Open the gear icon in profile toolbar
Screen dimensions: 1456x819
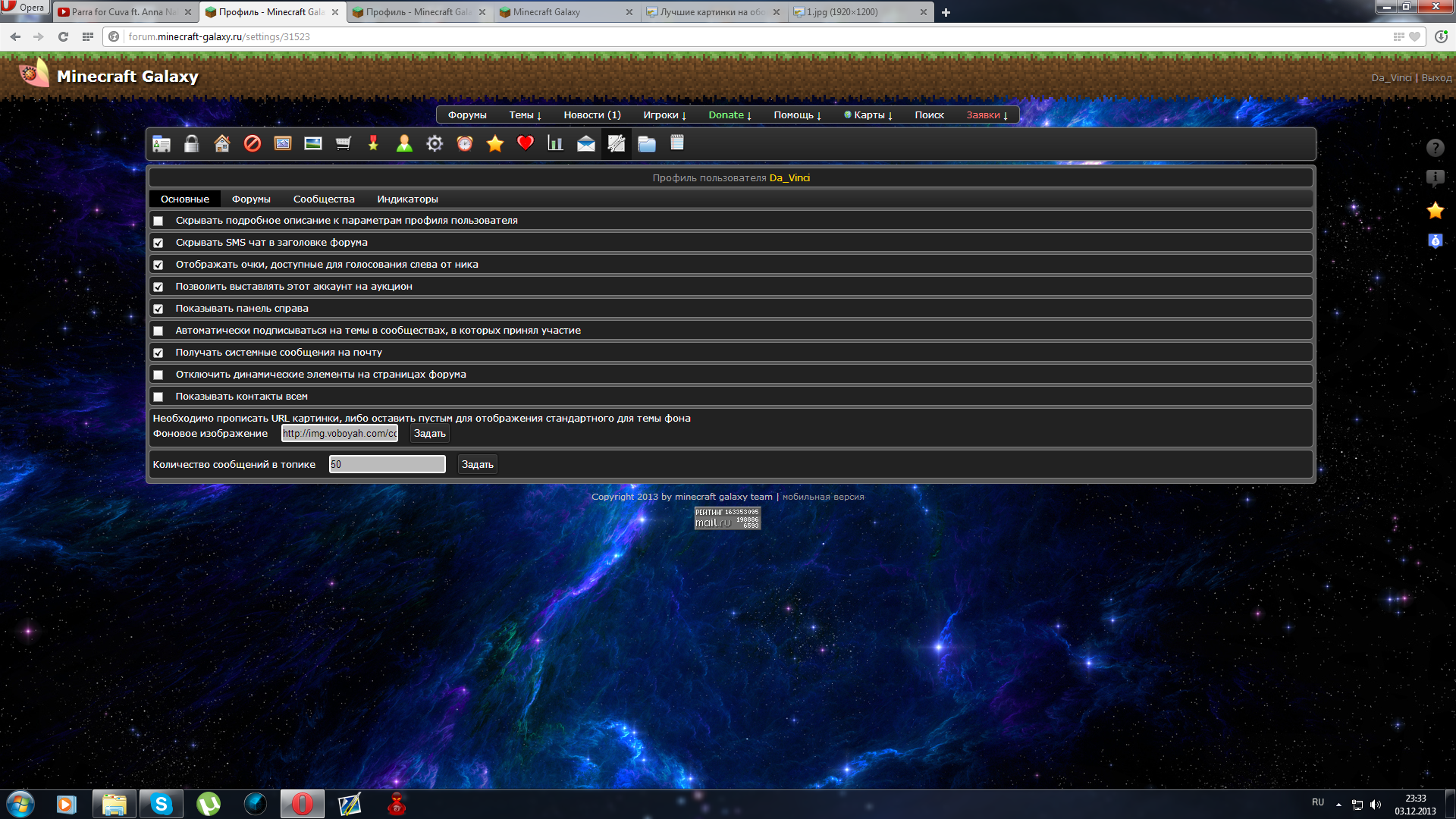coord(435,143)
